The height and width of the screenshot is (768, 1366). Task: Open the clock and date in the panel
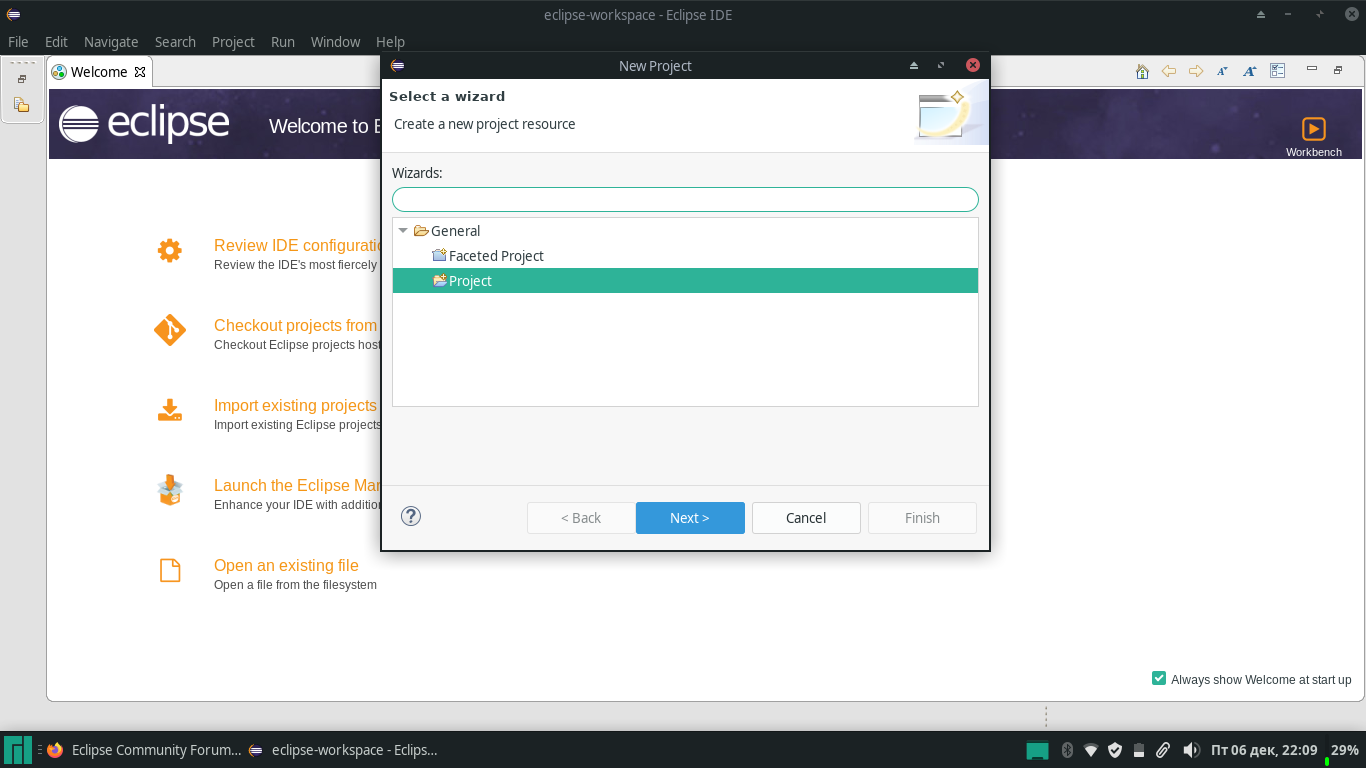pyautogui.click(x=1264, y=750)
